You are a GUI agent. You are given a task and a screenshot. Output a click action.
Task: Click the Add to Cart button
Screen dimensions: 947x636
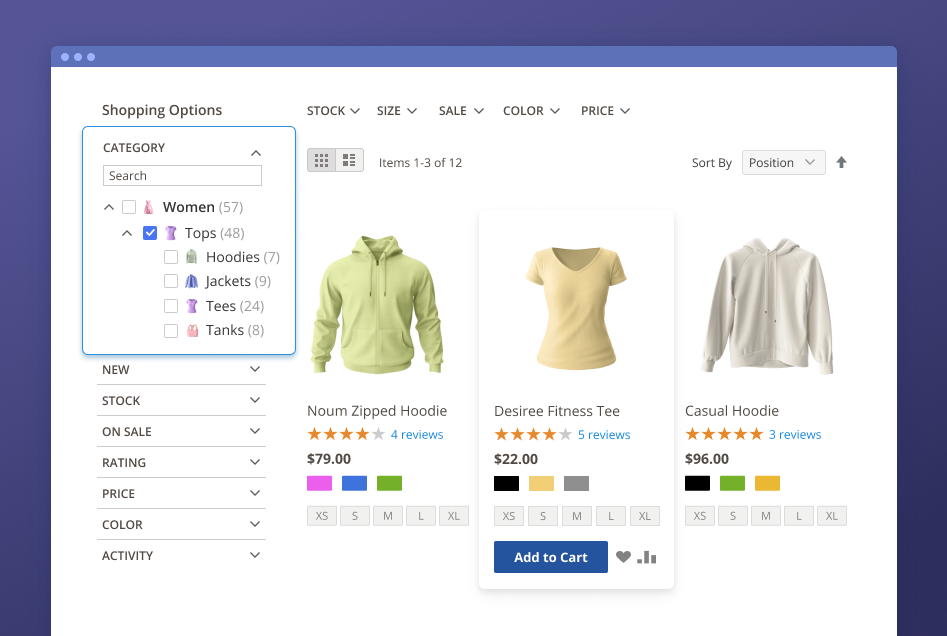click(x=550, y=557)
